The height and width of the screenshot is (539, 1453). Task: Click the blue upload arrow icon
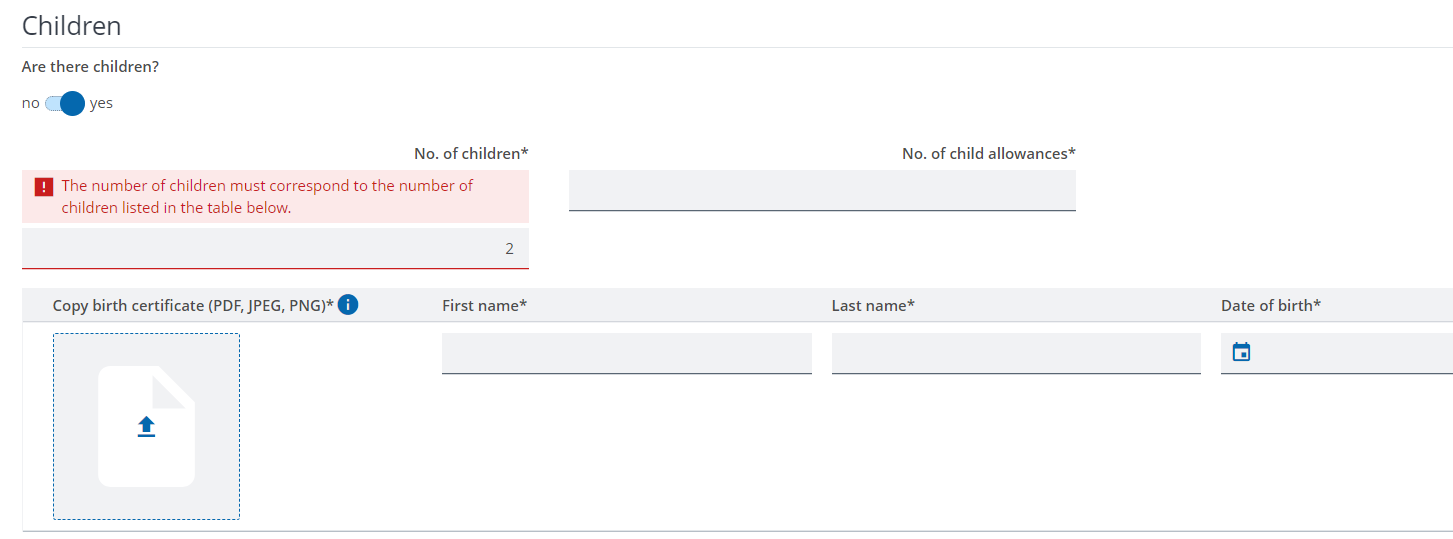(x=146, y=427)
